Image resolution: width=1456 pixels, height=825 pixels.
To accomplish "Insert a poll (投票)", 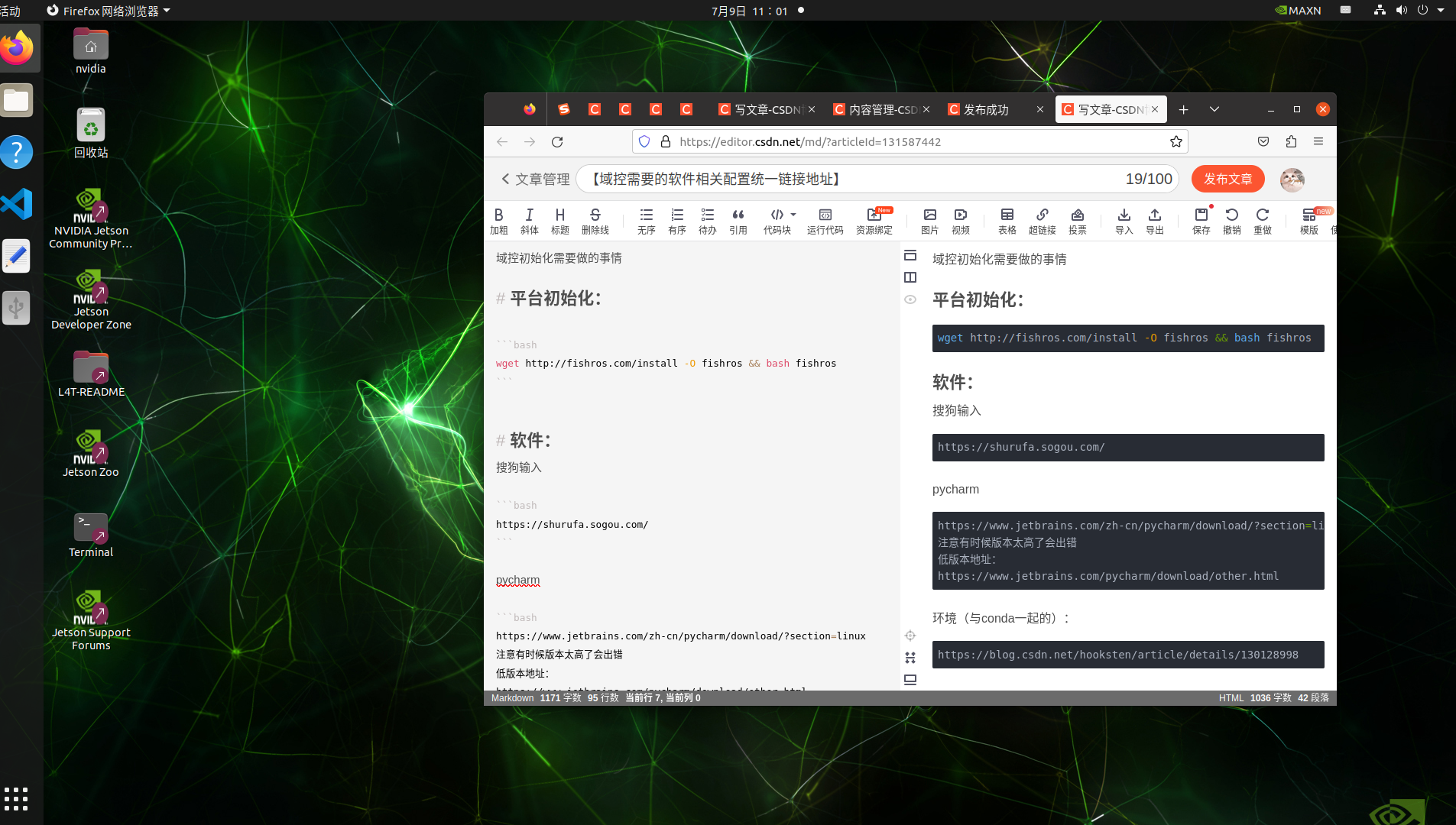I will pos(1078,221).
